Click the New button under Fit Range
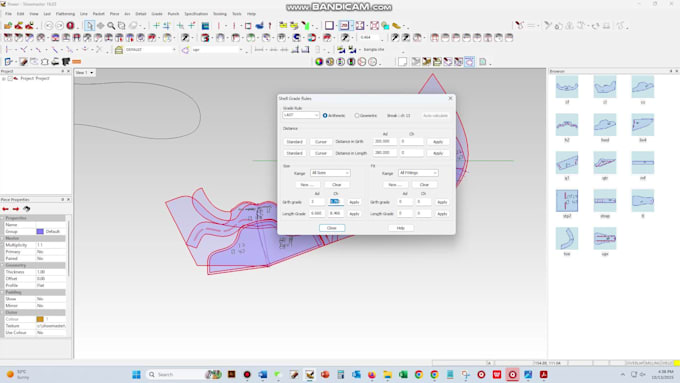 395,185
